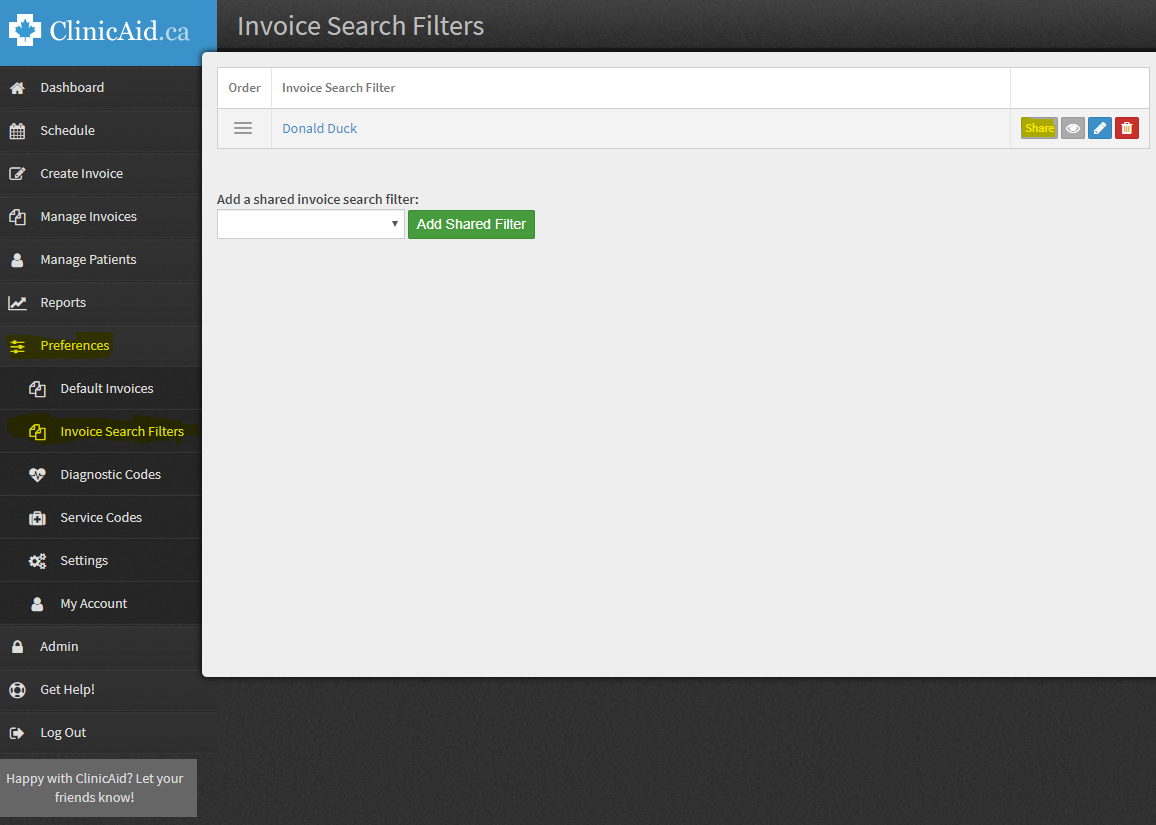Click the Create Invoice pencil icon
Screen dimensions: 1156x825
tap(18, 174)
